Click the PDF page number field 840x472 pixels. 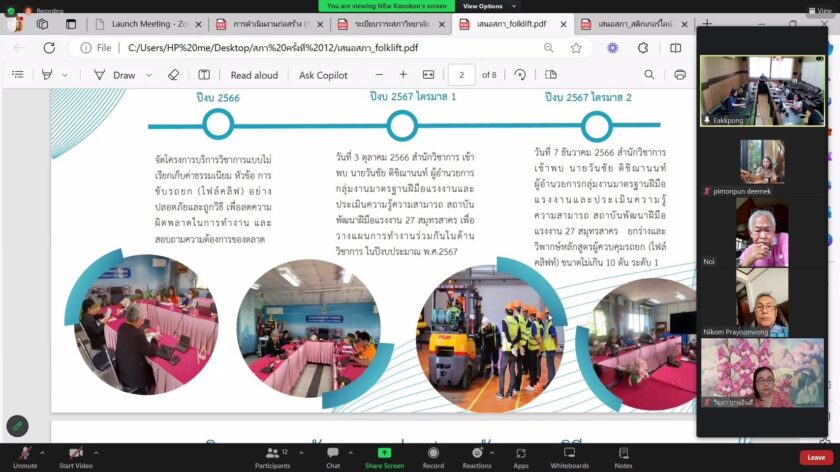pos(461,75)
